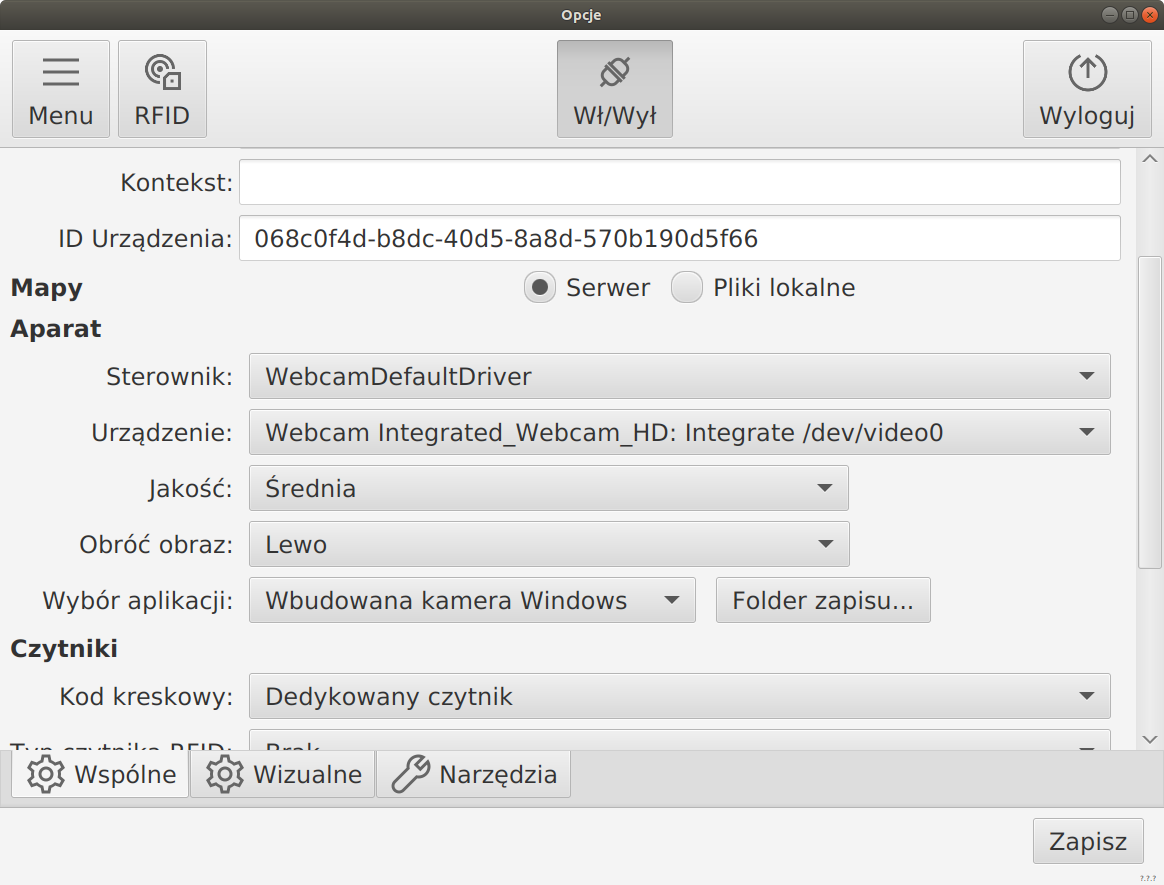Expand the Obróć obraz rotation dropdown
The height and width of the screenshot is (885, 1164).
click(x=548, y=545)
